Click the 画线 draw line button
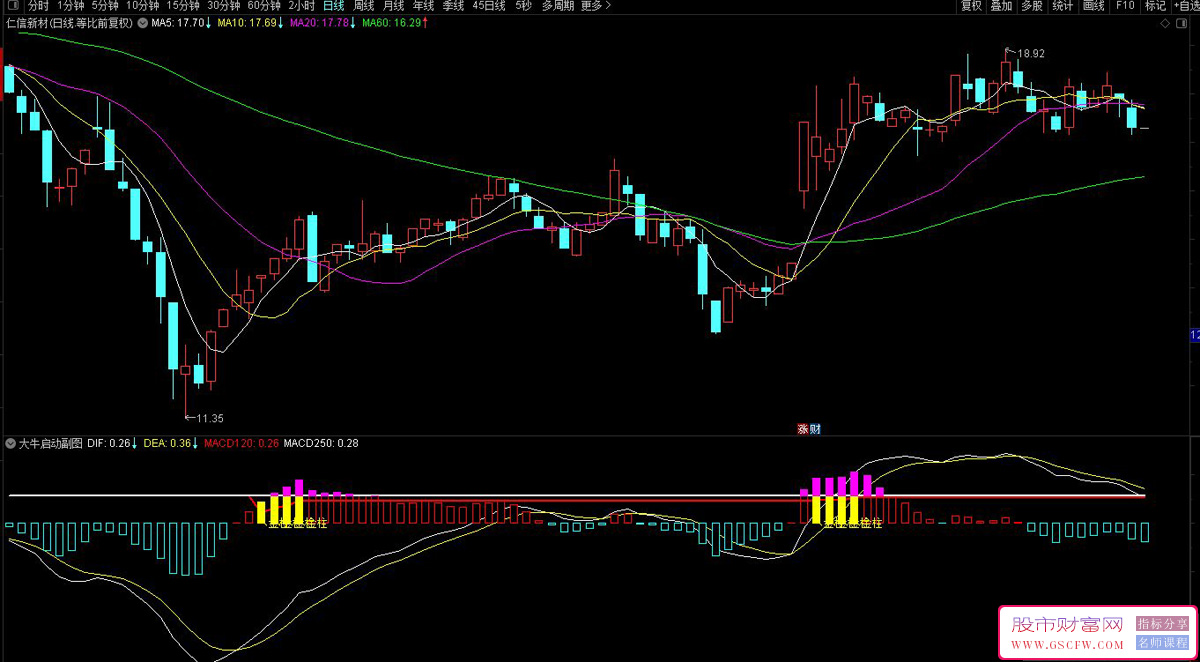 [1094, 6]
